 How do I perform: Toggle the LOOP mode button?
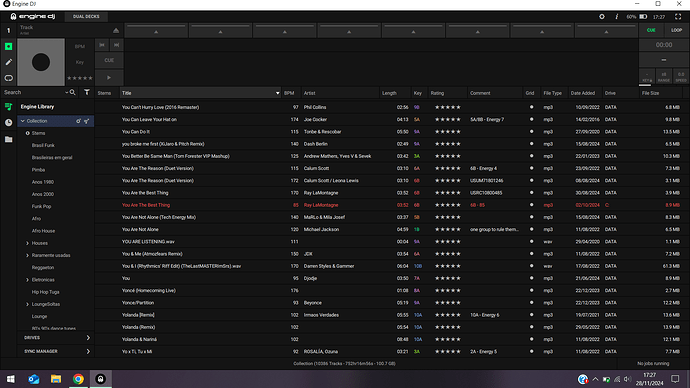pos(676,30)
